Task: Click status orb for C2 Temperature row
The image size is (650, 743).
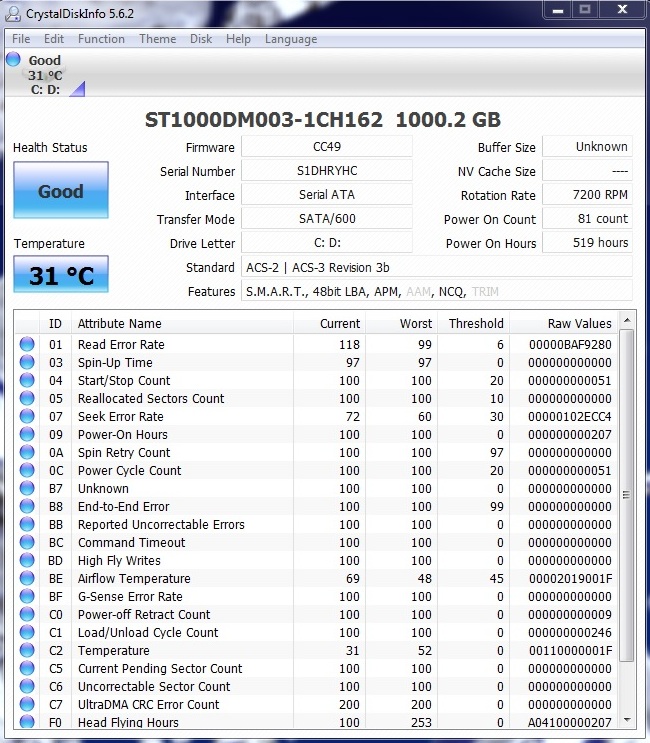Action: pyautogui.click(x=27, y=650)
